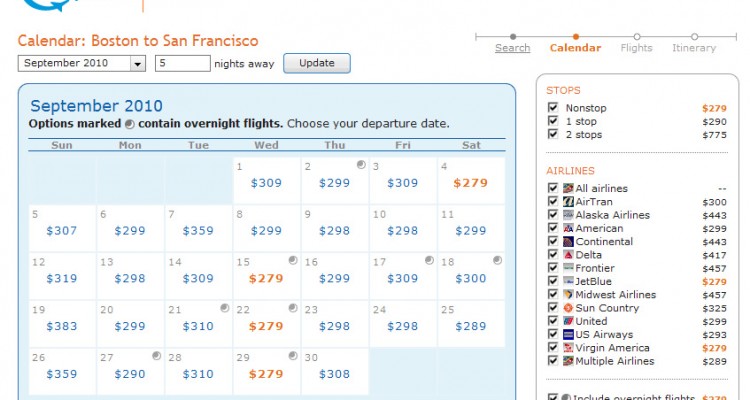Toggle the 2 stops checkbox
Screen dimensions: 750x400
tap(553, 135)
